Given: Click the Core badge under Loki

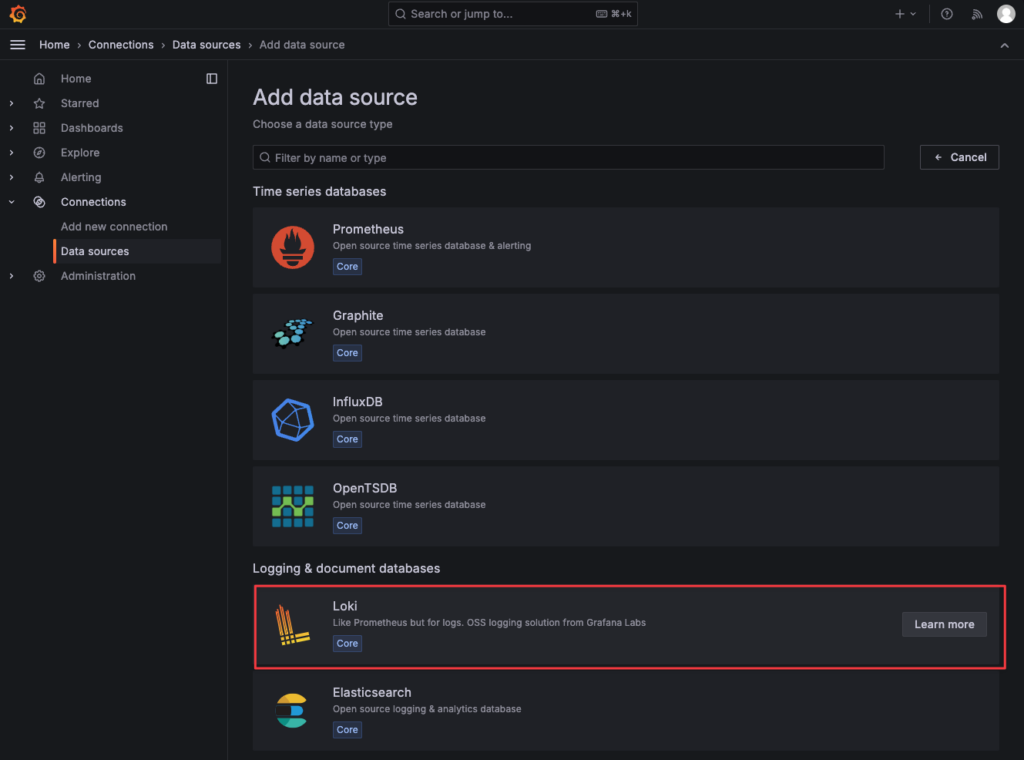Looking at the screenshot, I should click(x=347, y=644).
